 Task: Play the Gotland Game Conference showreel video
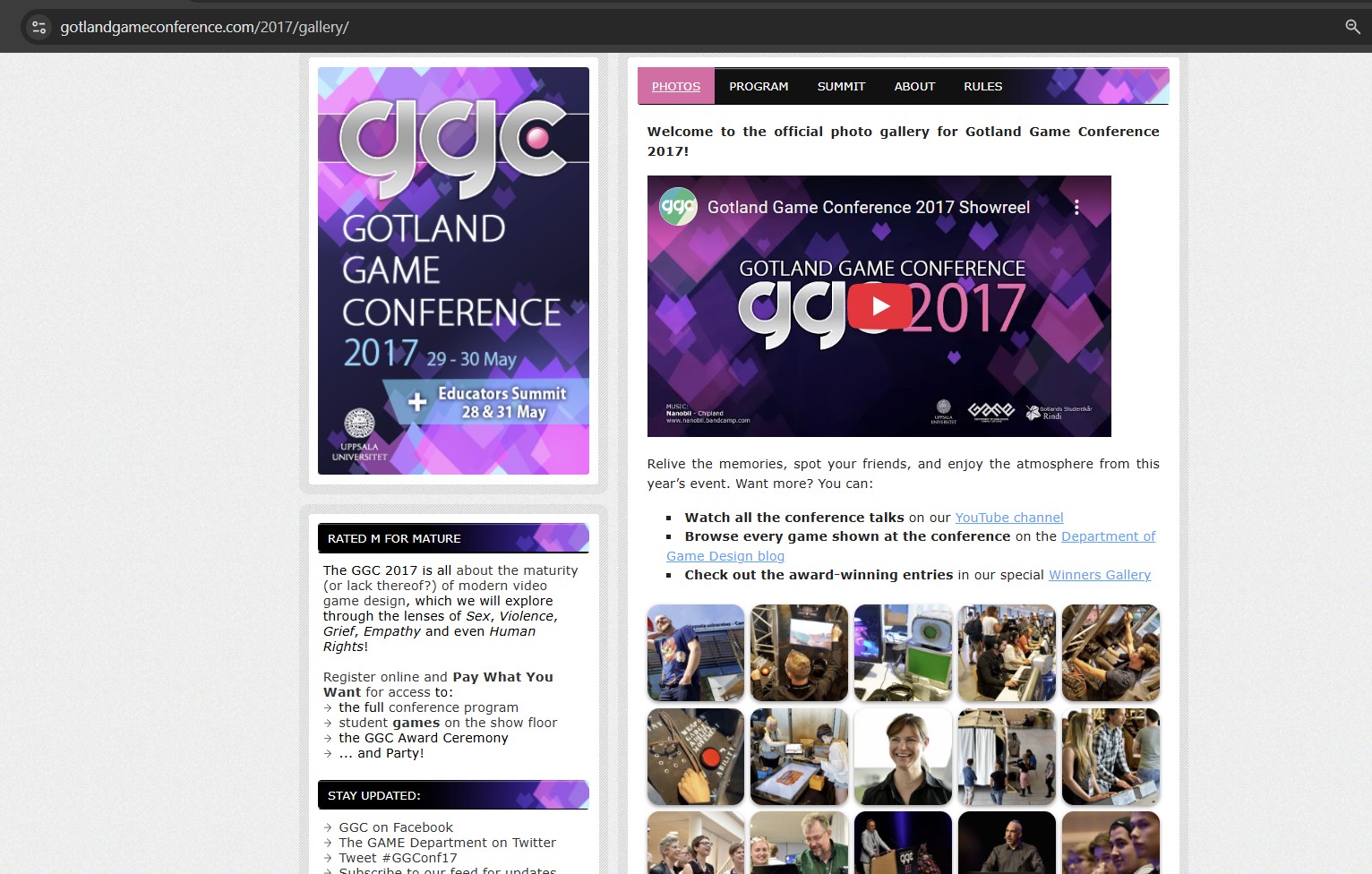point(879,306)
